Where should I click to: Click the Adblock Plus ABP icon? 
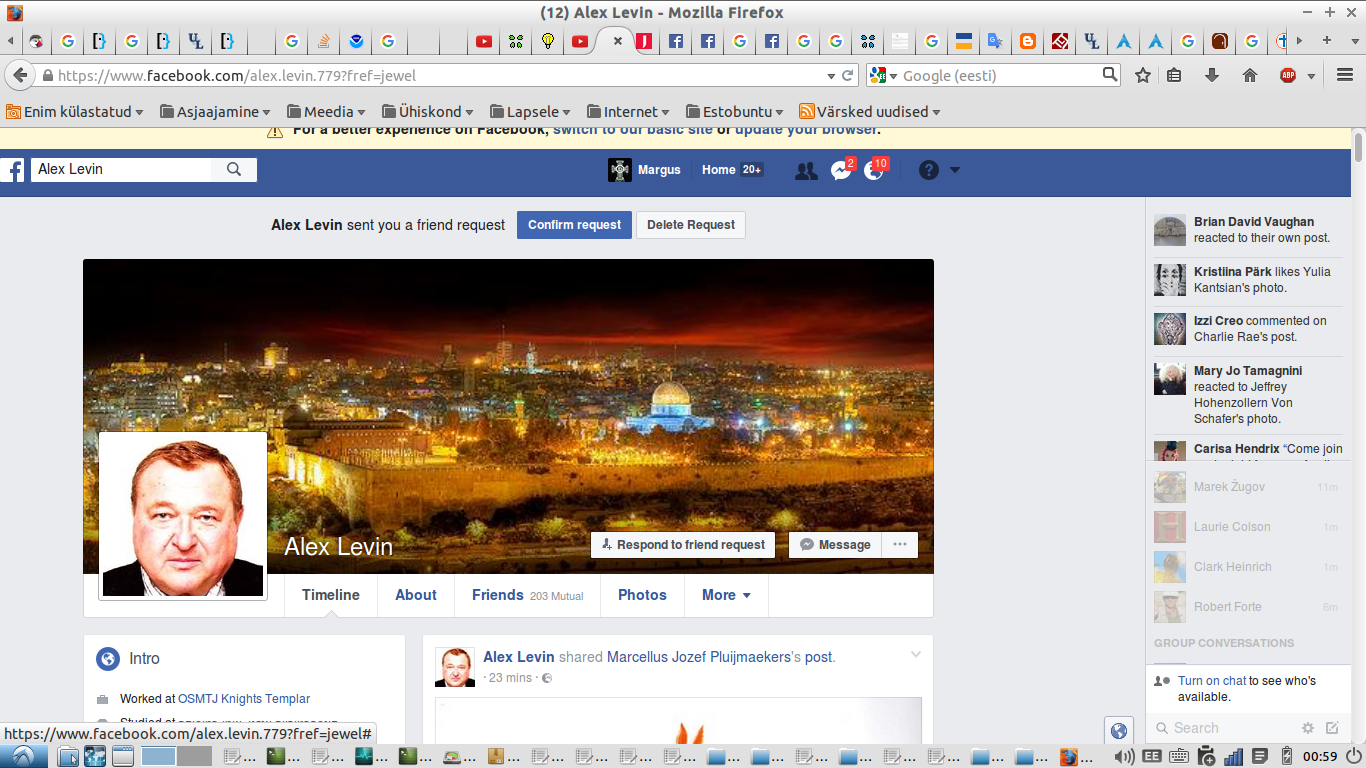1288,75
